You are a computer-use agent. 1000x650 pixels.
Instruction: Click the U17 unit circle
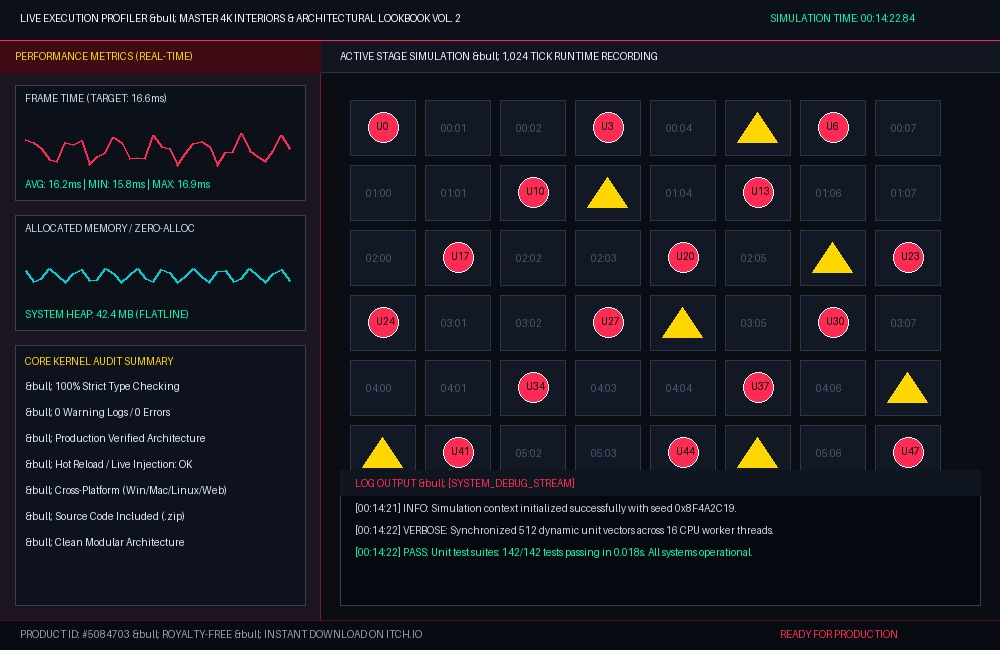[x=459, y=257]
